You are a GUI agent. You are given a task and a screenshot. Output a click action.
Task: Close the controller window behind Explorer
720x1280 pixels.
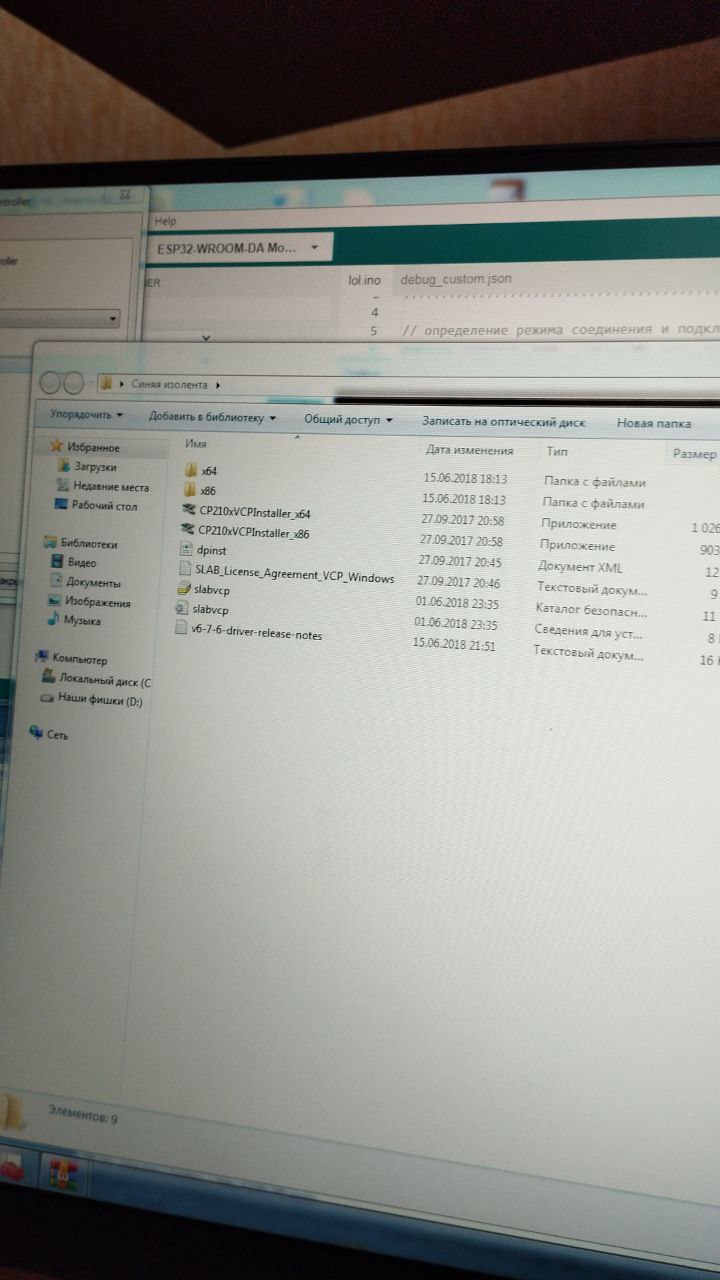click(124, 194)
